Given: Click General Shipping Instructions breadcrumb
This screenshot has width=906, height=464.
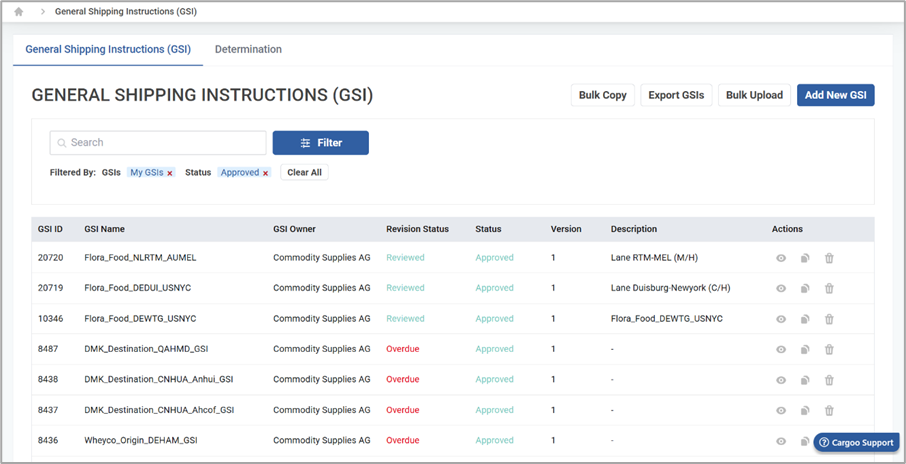Looking at the screenshot, I should 126,12.
